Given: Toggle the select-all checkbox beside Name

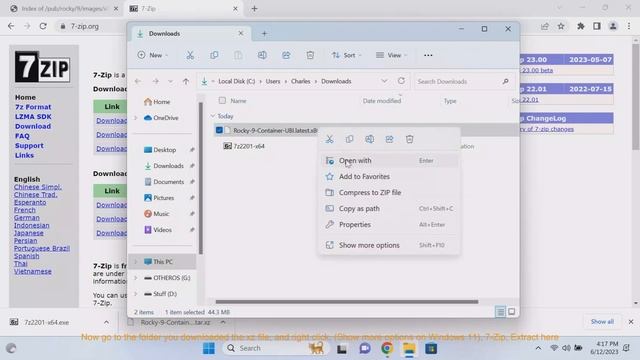Looking at the screenshot, I should [x=222, y=100].
